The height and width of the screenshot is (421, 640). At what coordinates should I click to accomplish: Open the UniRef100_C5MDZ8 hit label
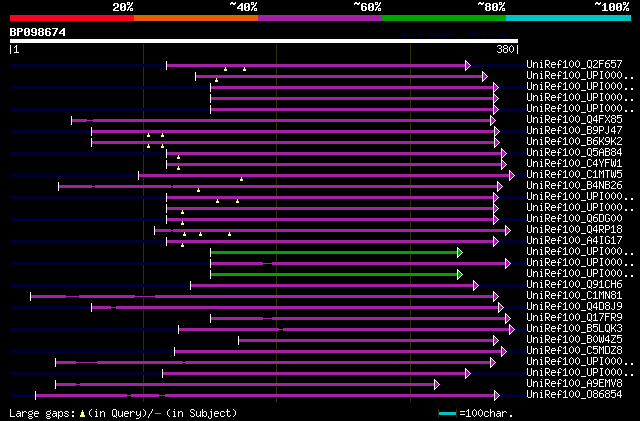coord(574,350)
